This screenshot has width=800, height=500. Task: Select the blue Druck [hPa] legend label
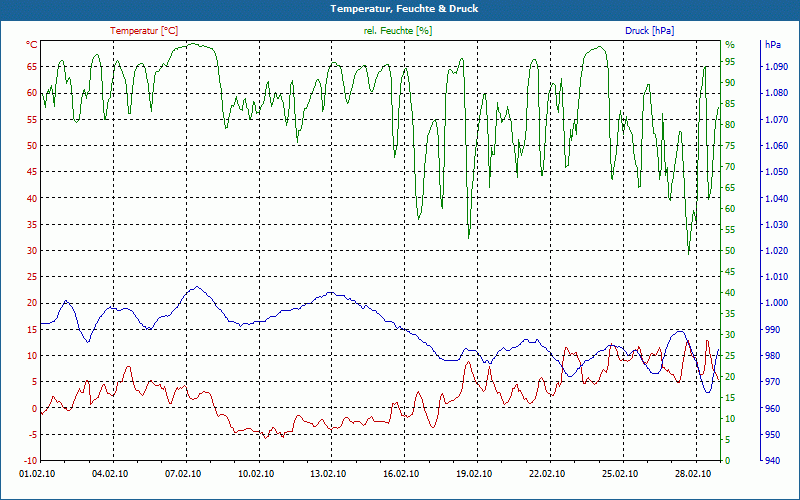pos(649,31)
